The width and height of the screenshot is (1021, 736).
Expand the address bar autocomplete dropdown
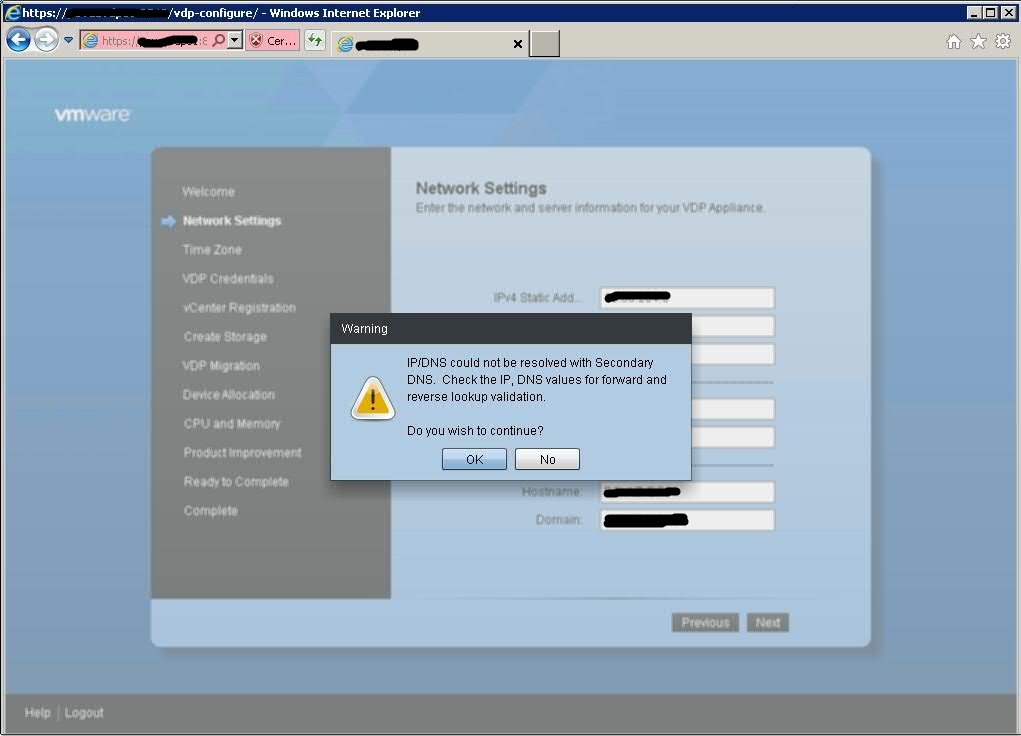(235, 40)
